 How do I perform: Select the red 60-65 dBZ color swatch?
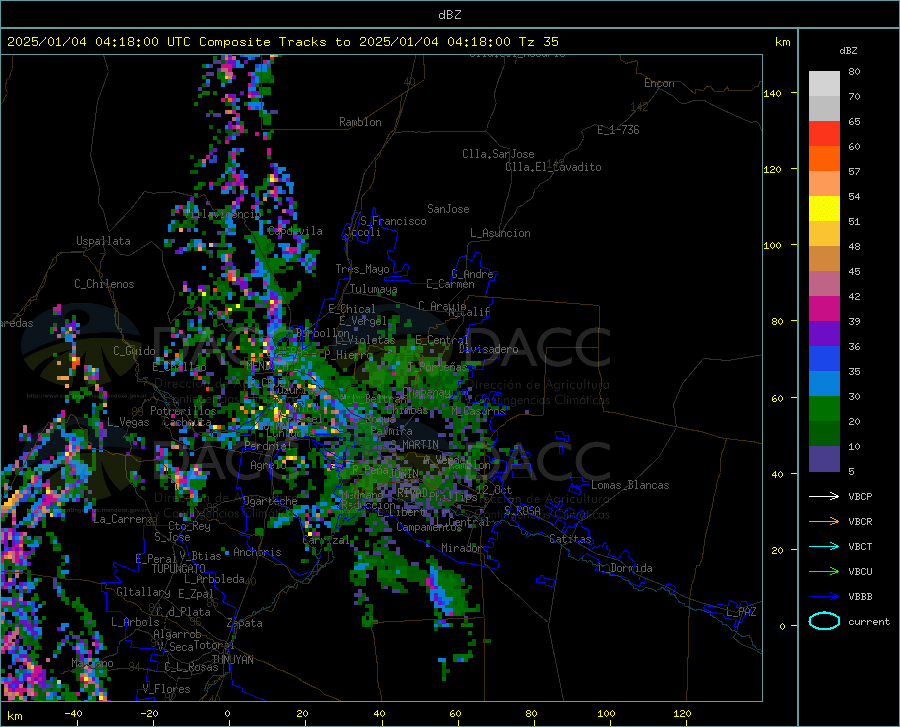(824, 134)
